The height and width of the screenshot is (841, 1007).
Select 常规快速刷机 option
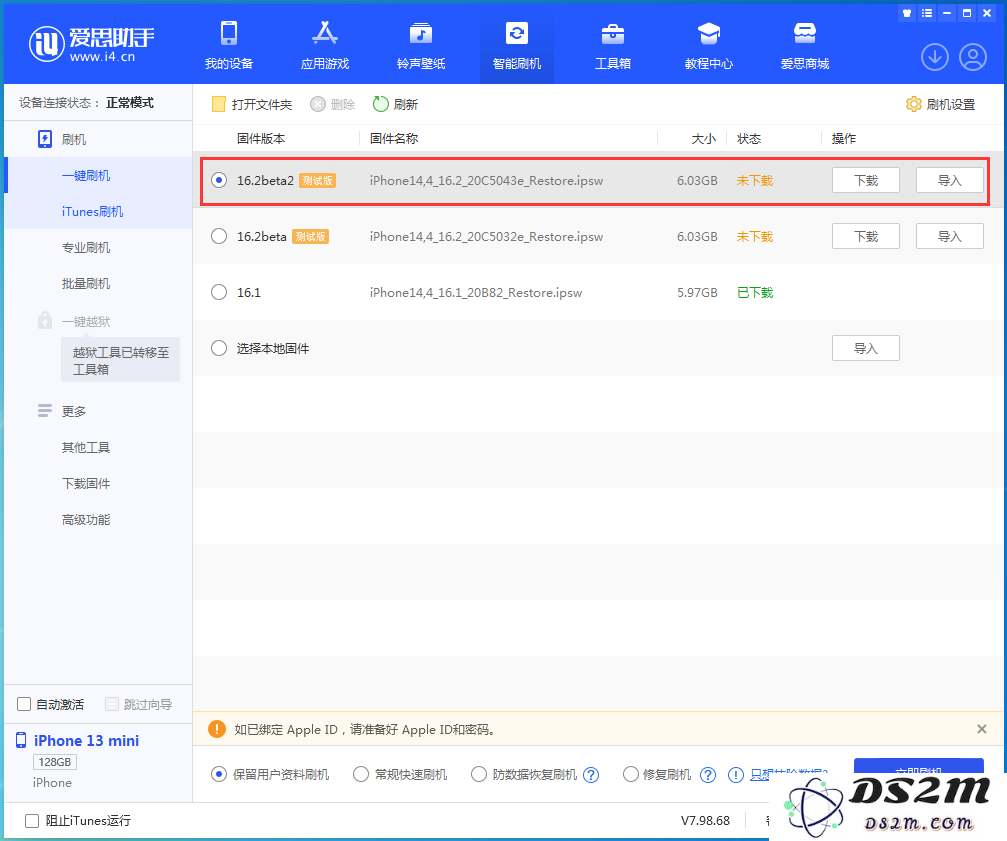pos(361,774)
